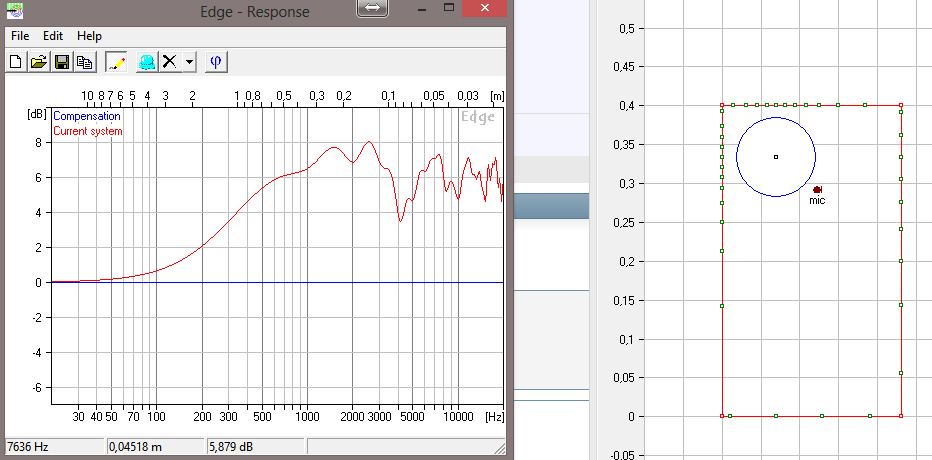Image resolution: width=932 pixels, height=460 pixels.
Task: Maximize the Edge - Response window
Action: (x=449, y=8)
